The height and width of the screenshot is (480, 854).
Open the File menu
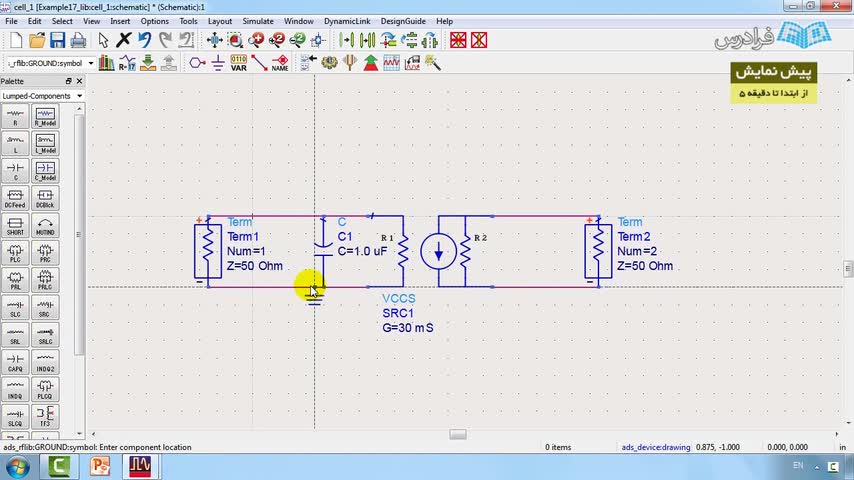click(x=11, y=21)
